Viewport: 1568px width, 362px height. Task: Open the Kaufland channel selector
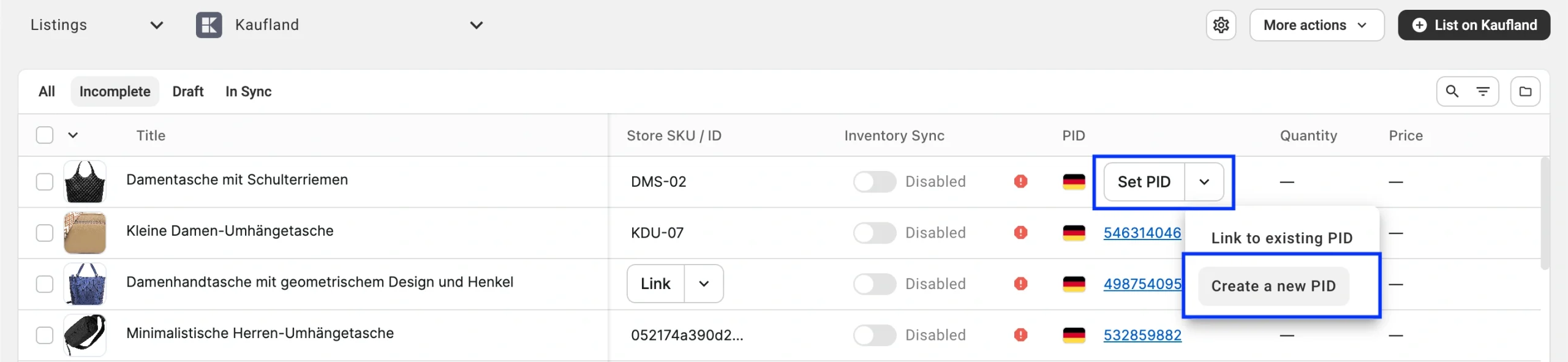[476, 25]
